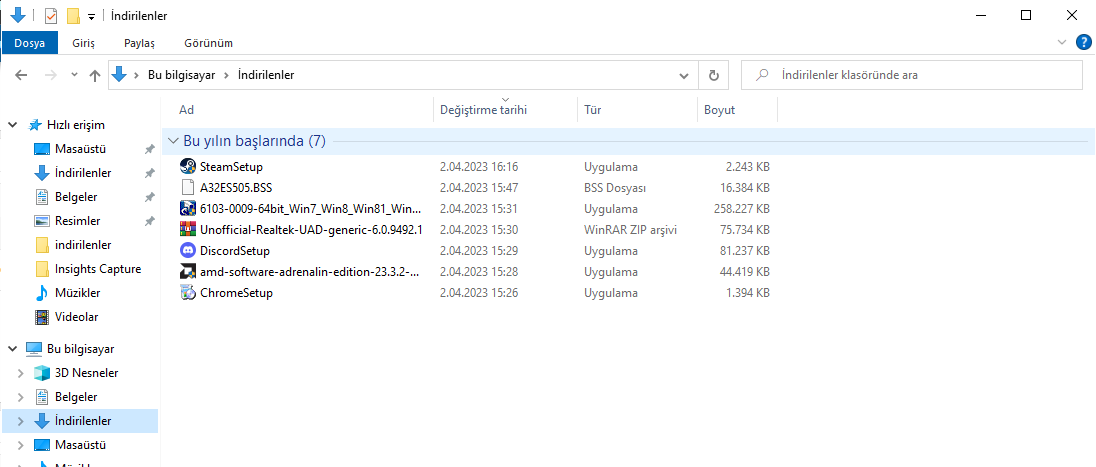Expand the 3D Nesneler tree node

click(x=21, y=373)
